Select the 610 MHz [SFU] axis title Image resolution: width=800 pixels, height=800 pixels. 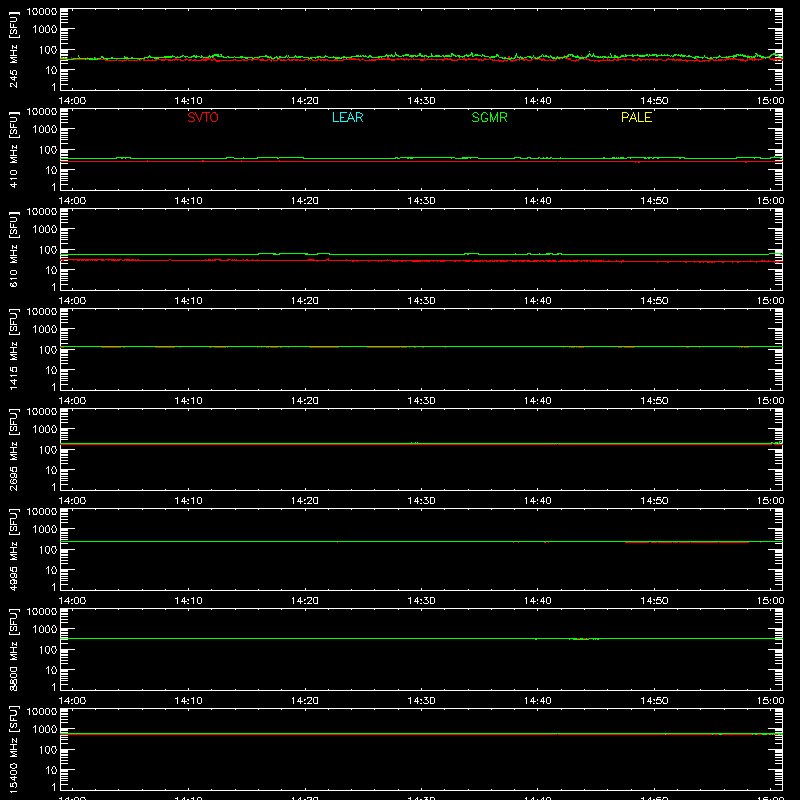14,249
